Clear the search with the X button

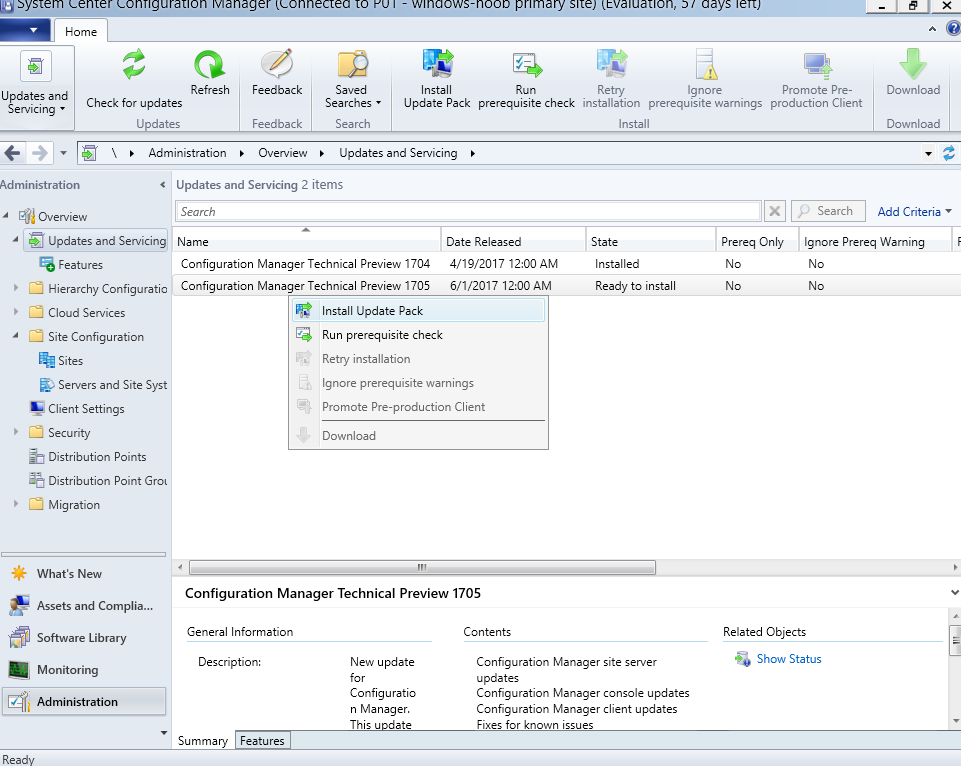(775, 211)
